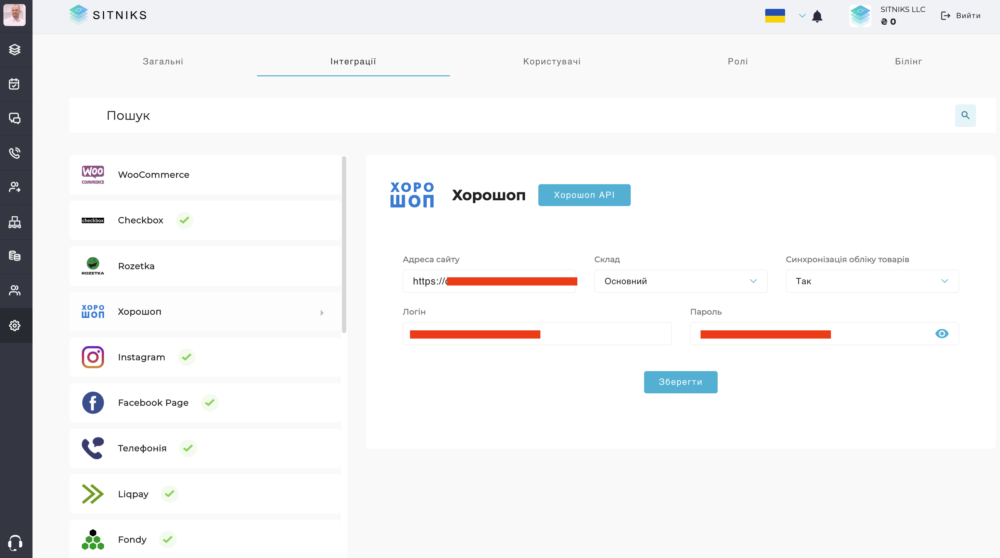Click the SITNIKS LLC balance text

(888, 22)
